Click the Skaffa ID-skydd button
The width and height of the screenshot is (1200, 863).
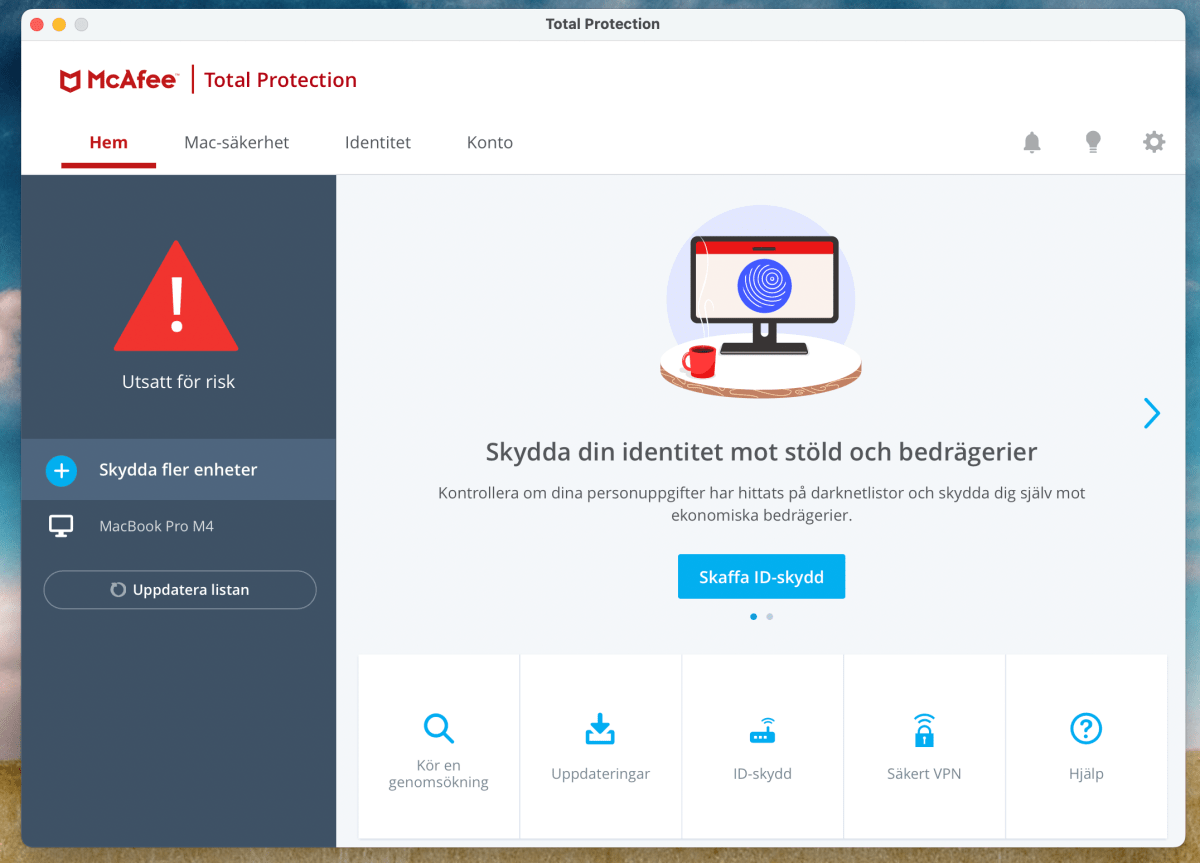click(x=761, y=577)
